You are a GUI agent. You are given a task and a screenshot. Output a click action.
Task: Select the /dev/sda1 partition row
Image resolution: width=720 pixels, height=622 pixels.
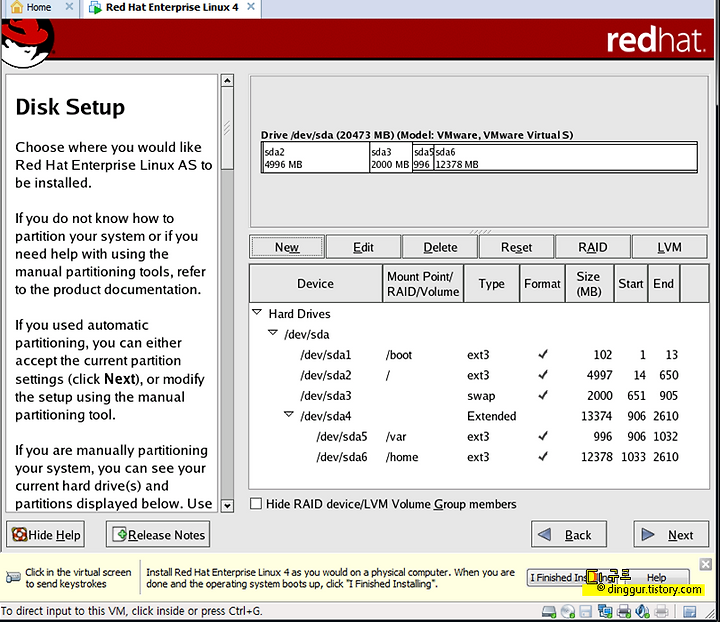[479, 354]
